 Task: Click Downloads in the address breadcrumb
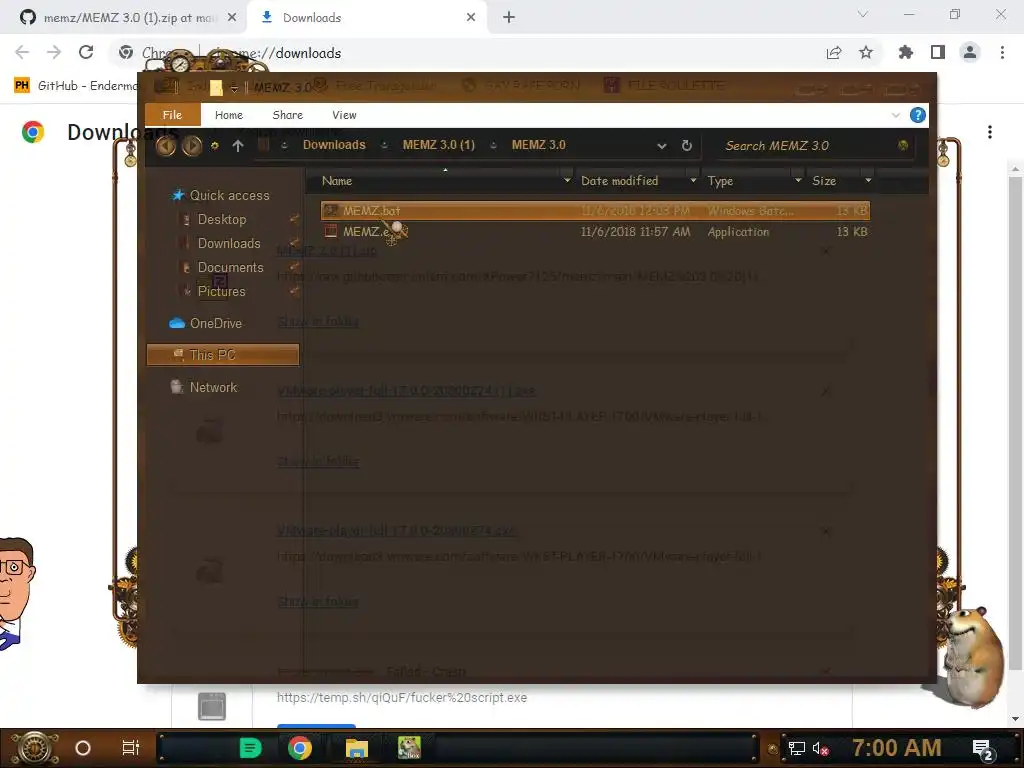334,145
